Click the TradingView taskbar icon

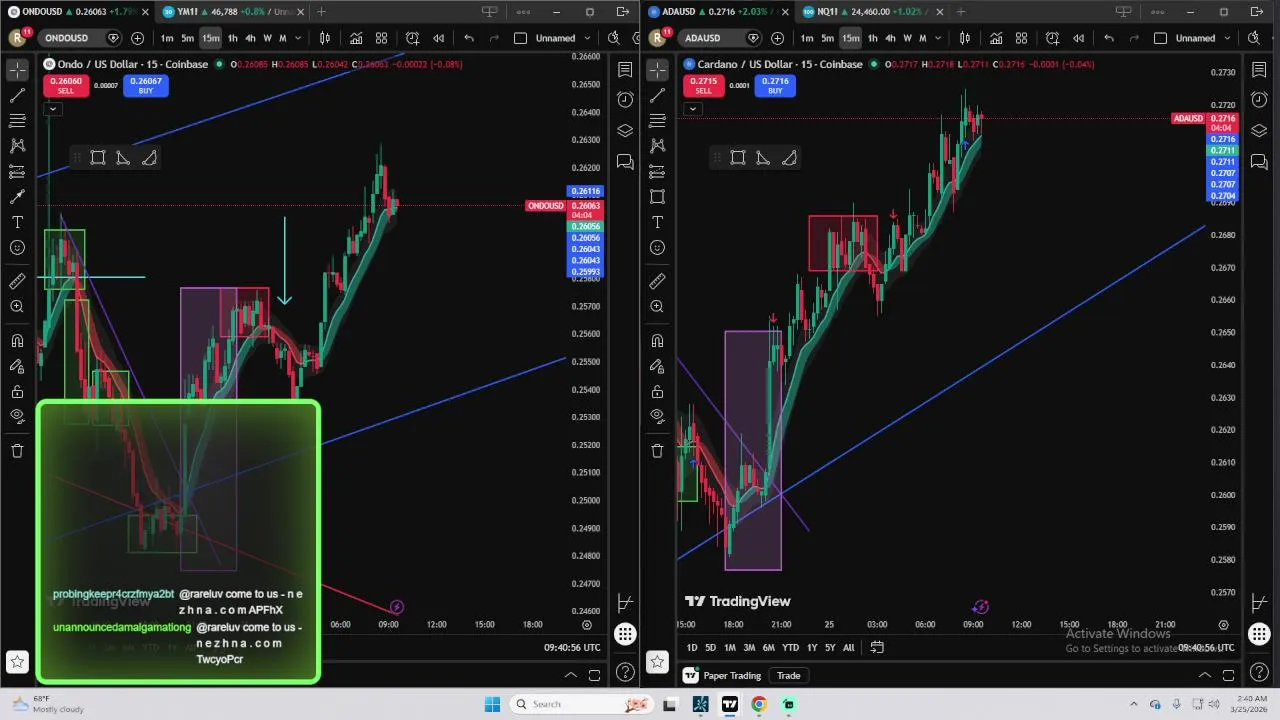pyautogui.click(x=730, y=704)
